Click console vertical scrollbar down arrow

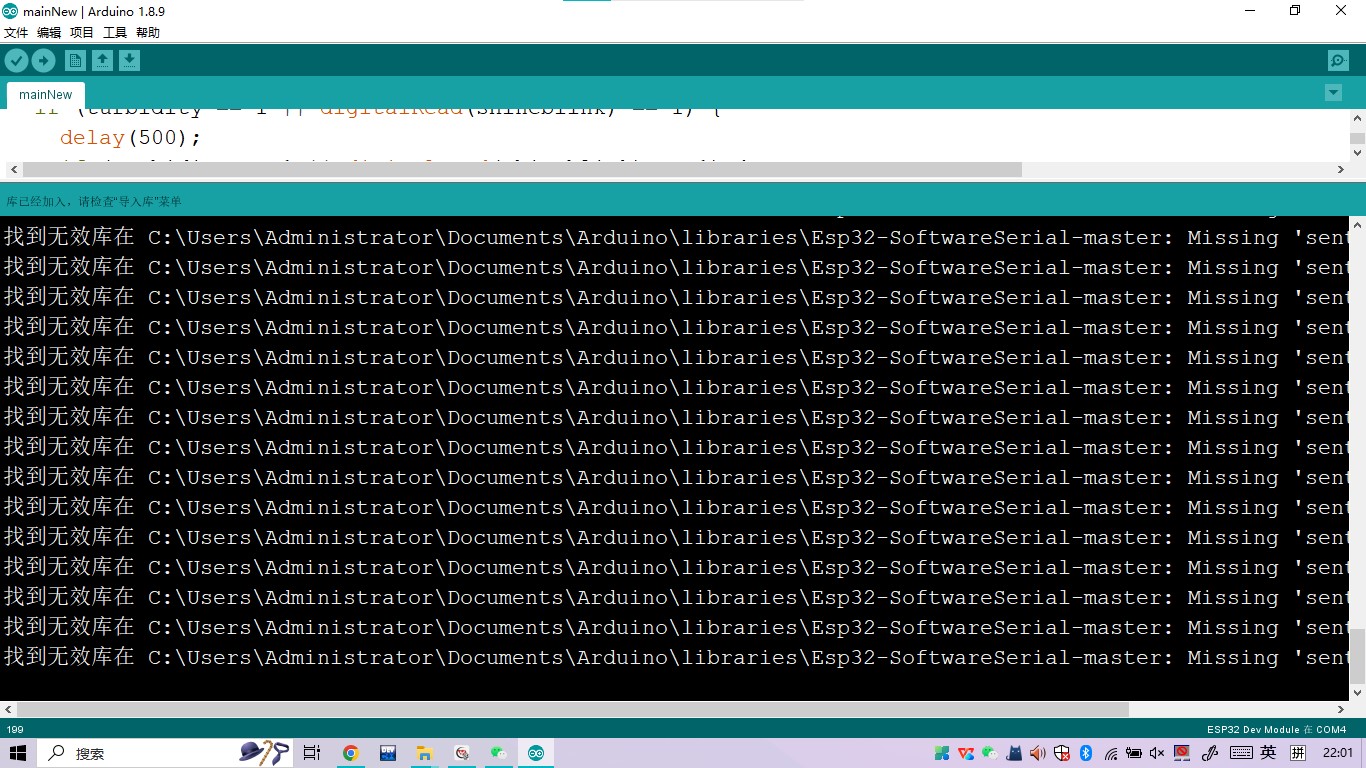[1357, 692]
